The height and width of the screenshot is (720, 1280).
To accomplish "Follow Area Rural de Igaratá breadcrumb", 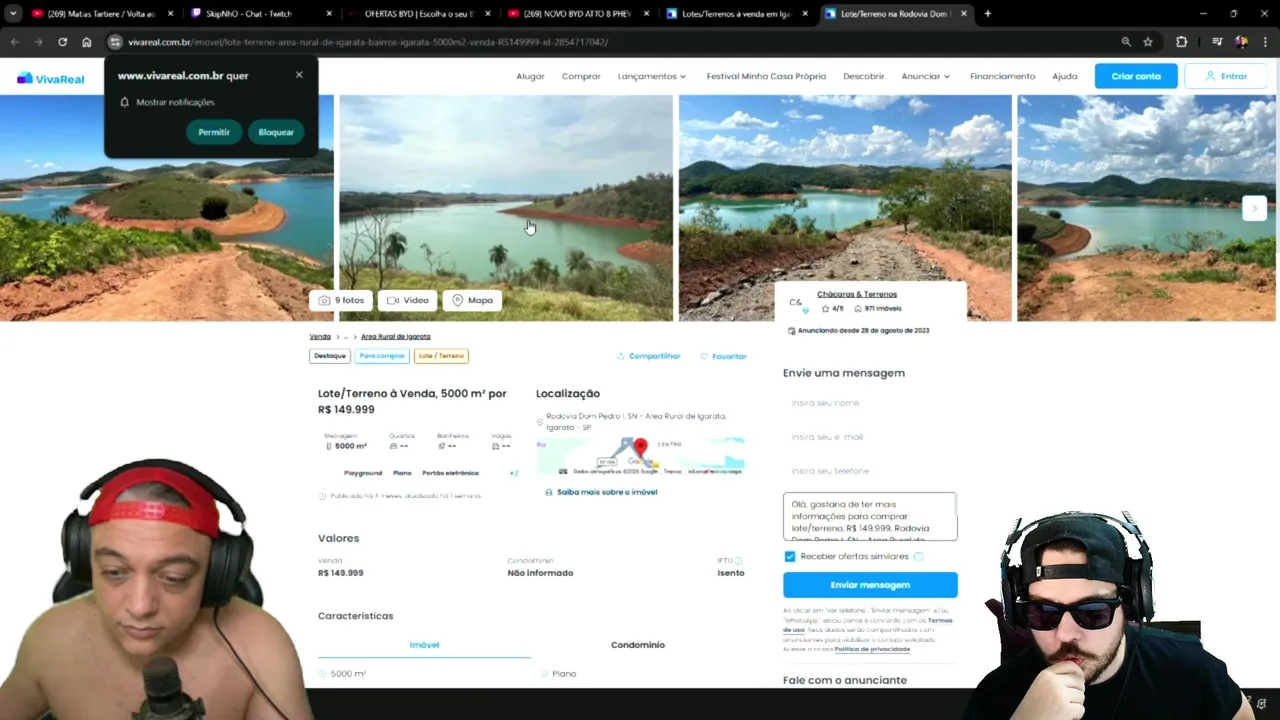I will (x=395, y=337).
